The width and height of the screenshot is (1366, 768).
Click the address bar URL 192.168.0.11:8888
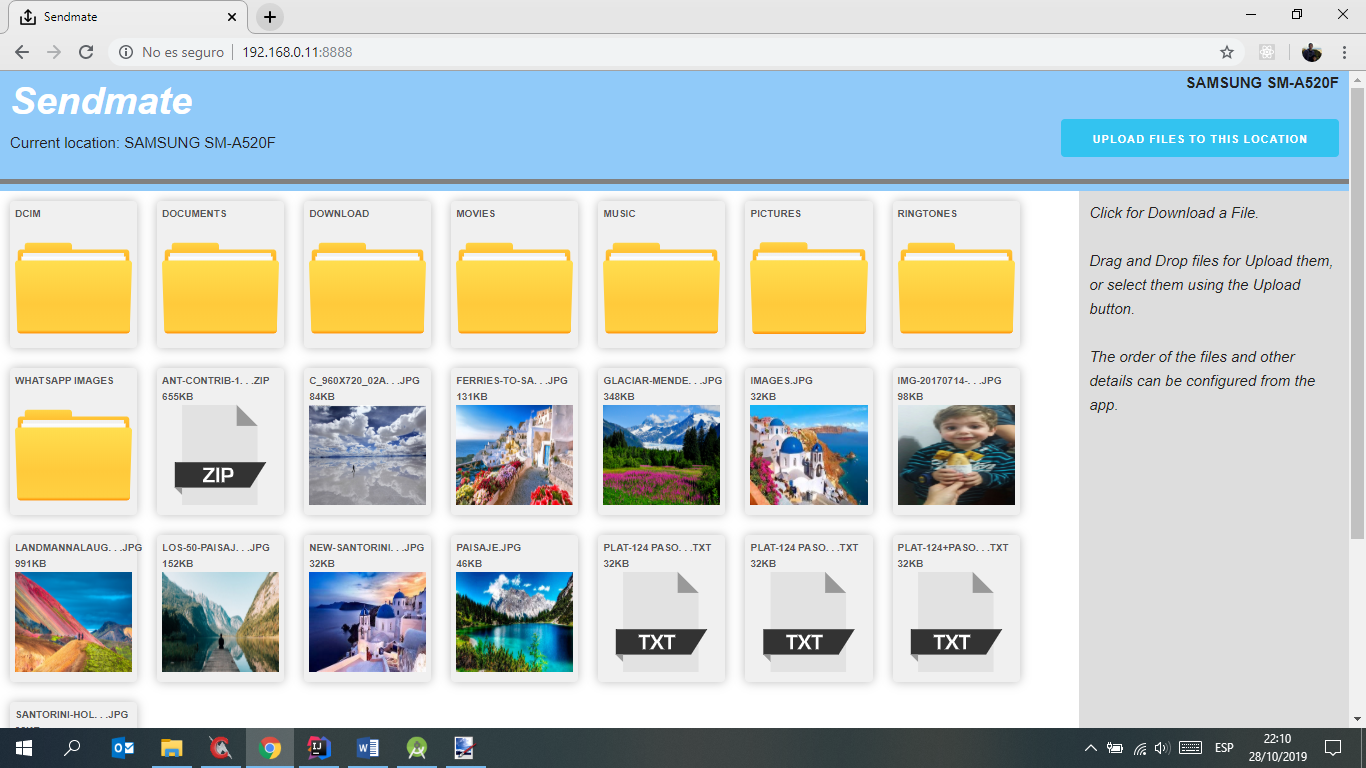click(297, 52)
